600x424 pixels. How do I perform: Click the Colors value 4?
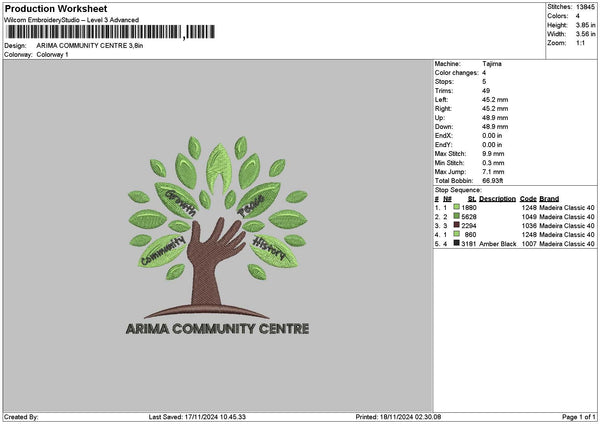coord(577,16)
